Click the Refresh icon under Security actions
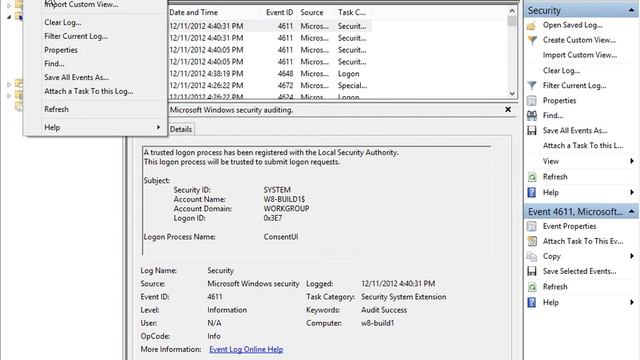This screenshot has height=360, width=640. [x=532, y=177]
